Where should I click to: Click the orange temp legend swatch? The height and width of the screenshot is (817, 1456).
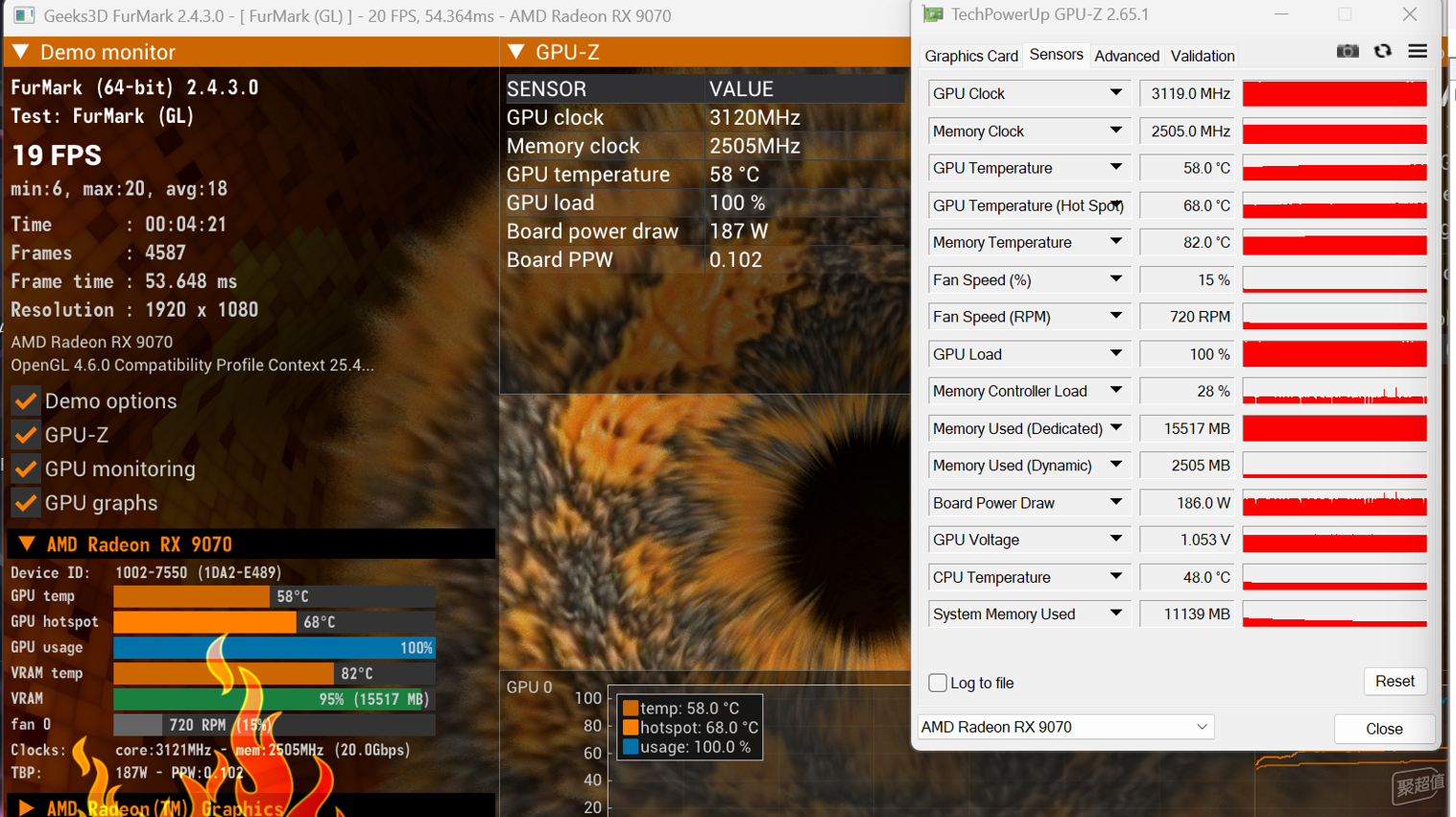click(x=631, y=709)
